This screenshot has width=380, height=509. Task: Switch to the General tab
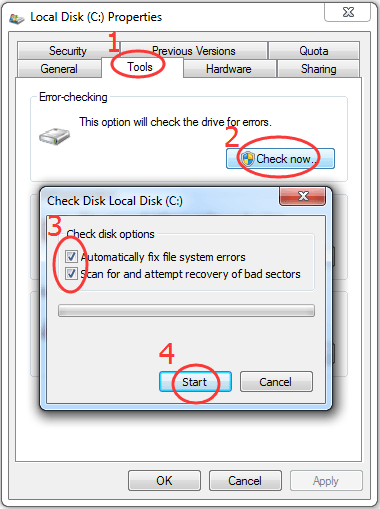pyautogui.click(x=59, y=69)
